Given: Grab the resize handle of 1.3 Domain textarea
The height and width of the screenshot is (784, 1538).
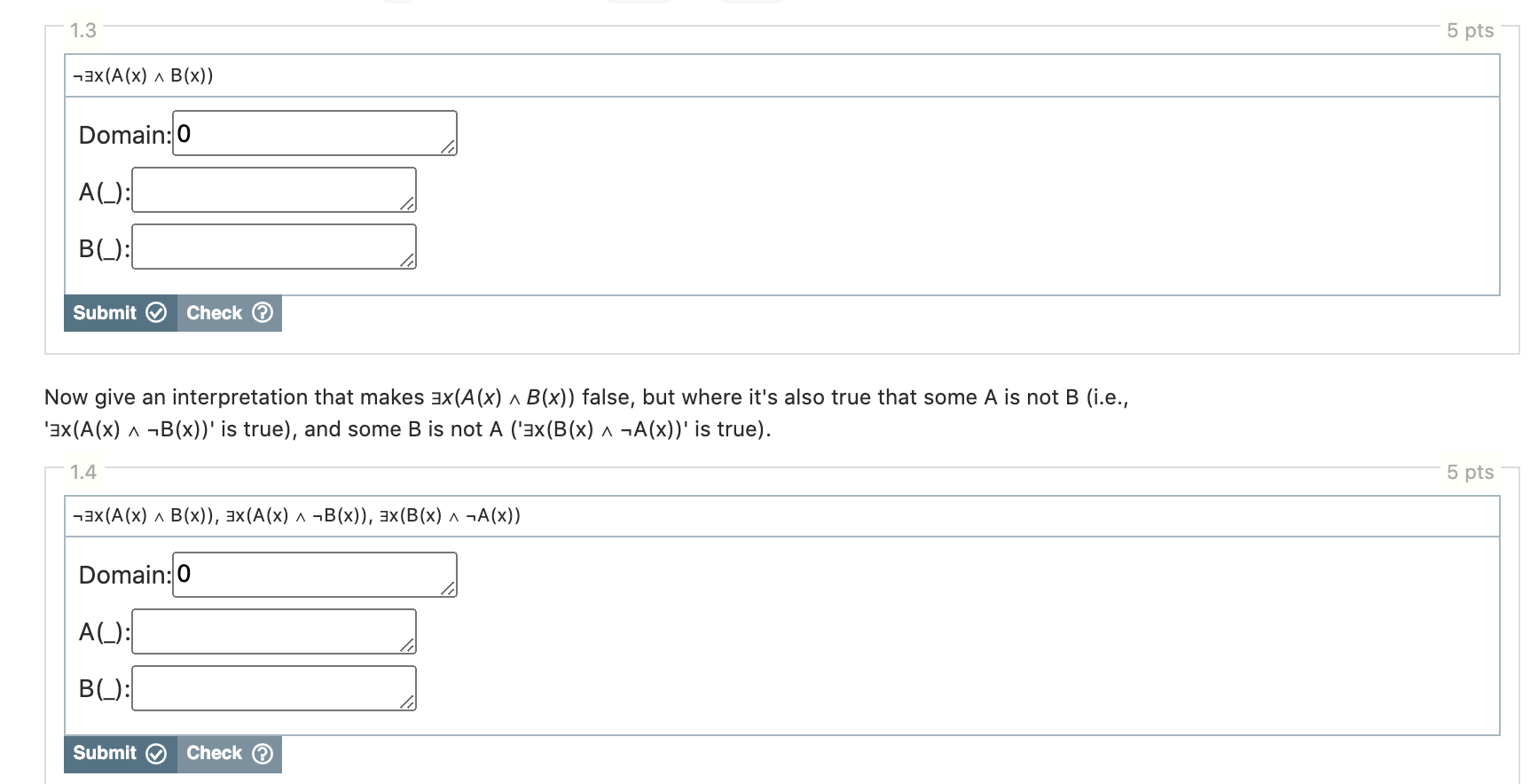Looking at the screenshot, I should pos(448,147).
